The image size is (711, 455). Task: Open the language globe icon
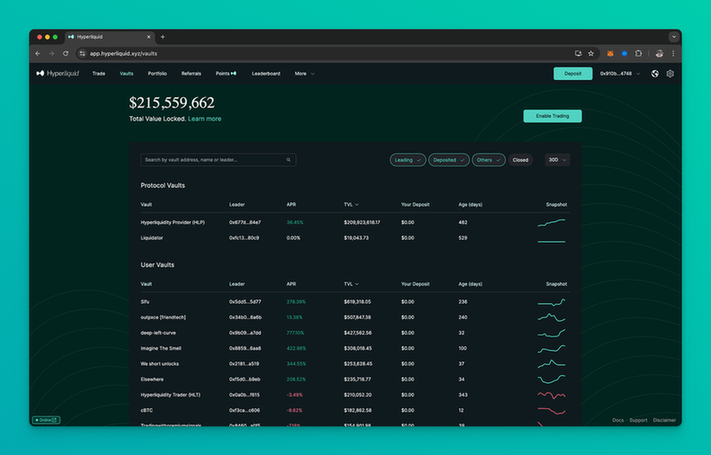click(655, 73)
